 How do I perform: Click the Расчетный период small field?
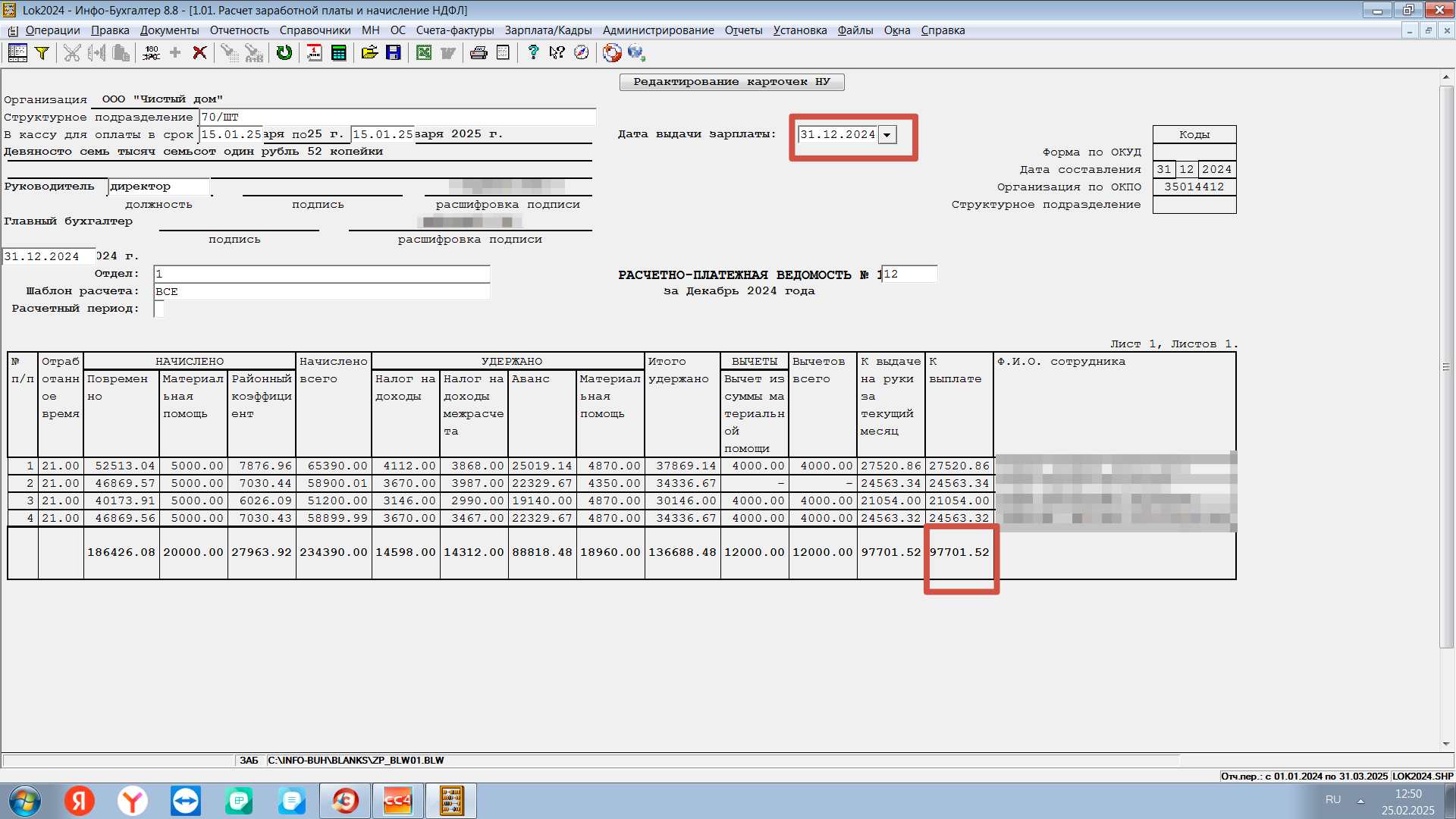pos(159,309)
